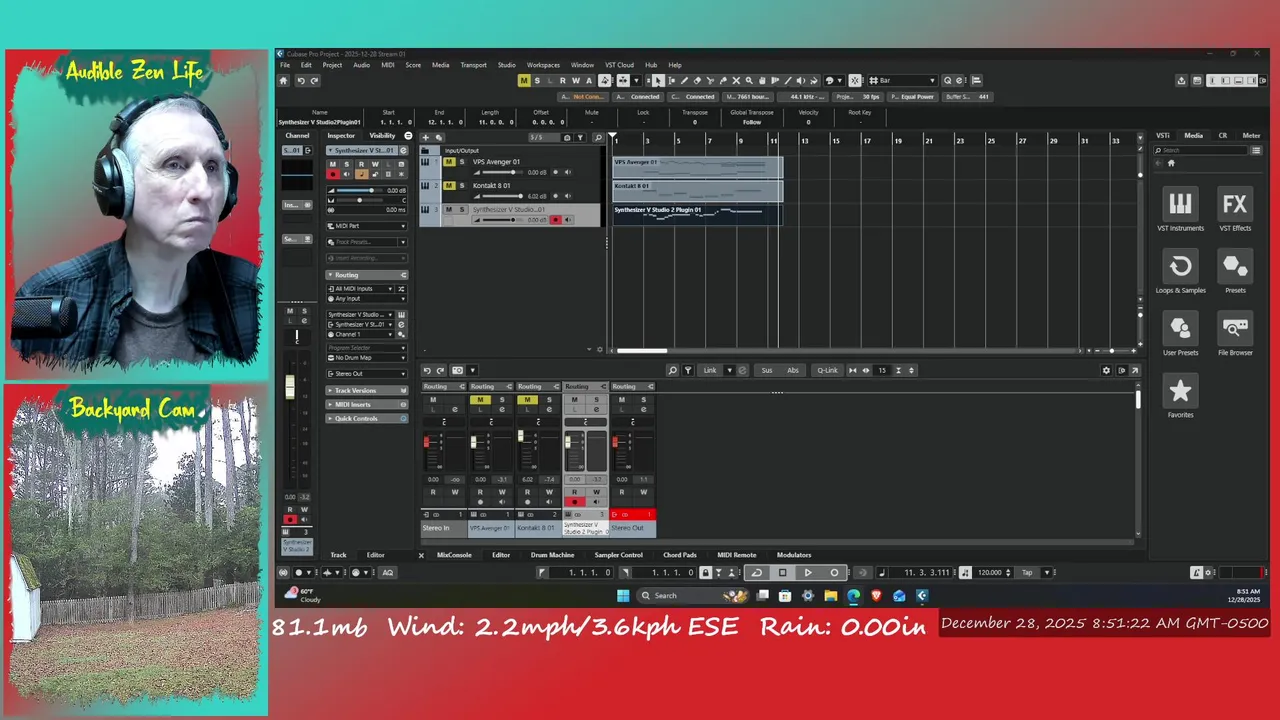This screenshot has height=720, width=1280.
Task: Click the Add Track plus button
Action: click(x=426, y=137)
